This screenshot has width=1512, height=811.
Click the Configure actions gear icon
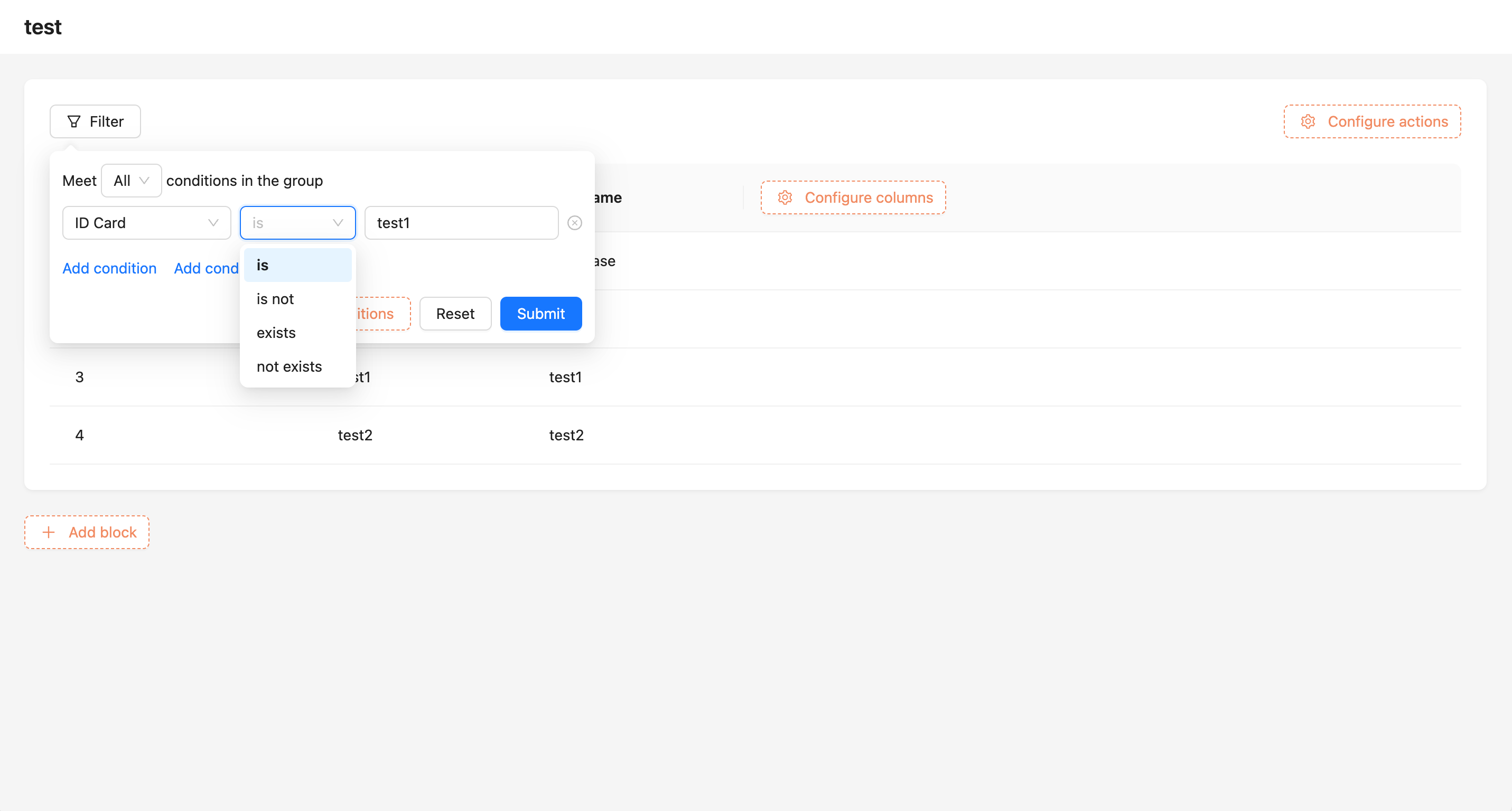[1308, 121]
